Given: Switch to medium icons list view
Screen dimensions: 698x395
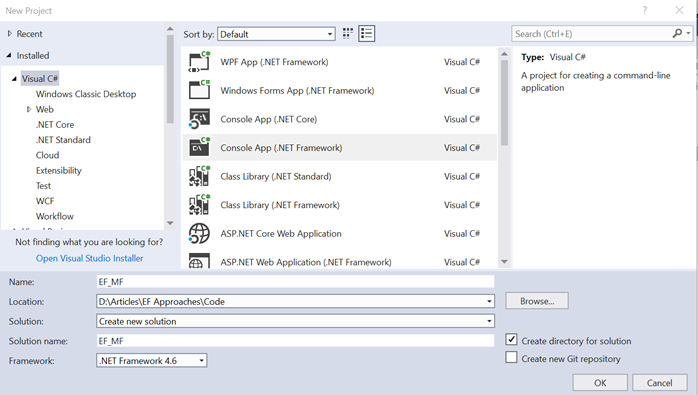Looking at the screenshot, I should click(367, 33).
